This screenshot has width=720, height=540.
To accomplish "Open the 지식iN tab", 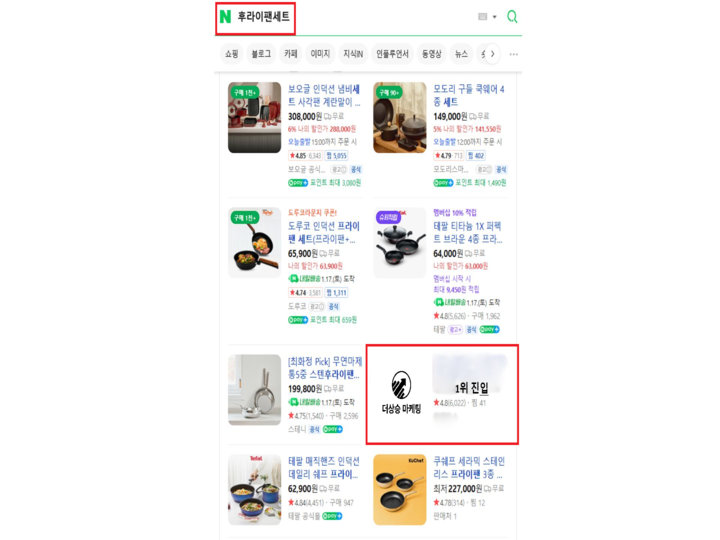I will tap(353, 54).
